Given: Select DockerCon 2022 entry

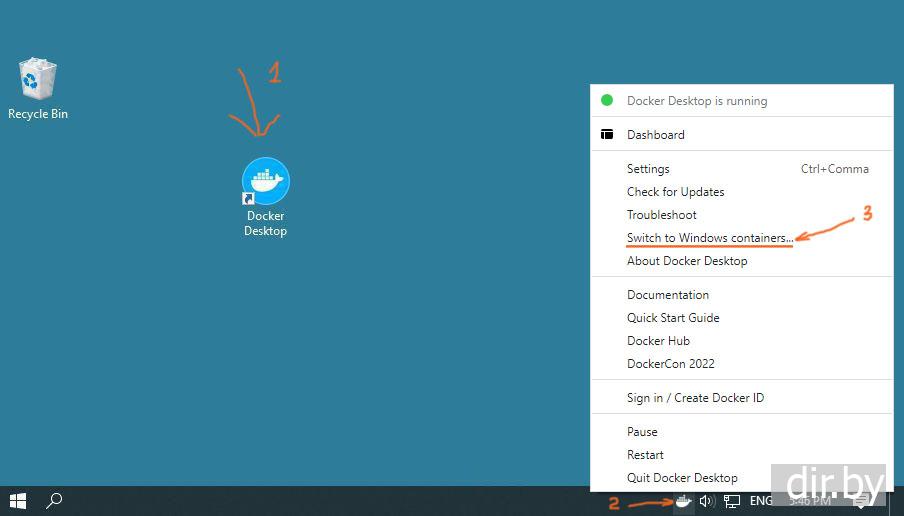Looking at the screenshot, I should (x=742, y=364).
